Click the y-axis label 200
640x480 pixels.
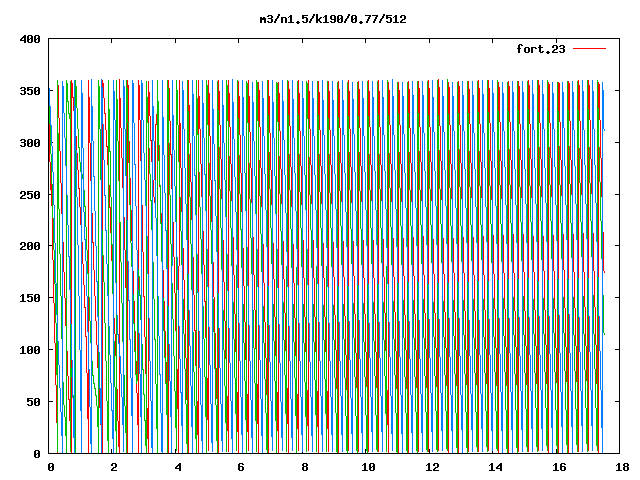[x=30, y=246]
